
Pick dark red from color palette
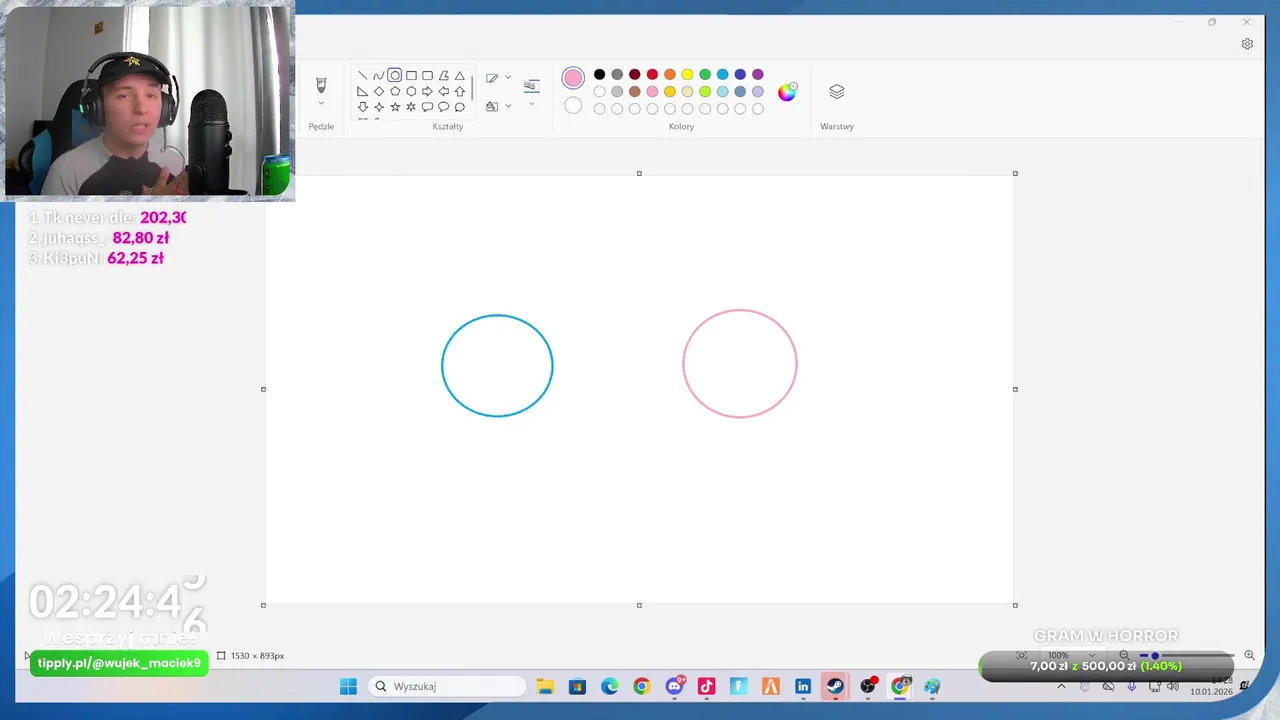click(x=634, y=74)
